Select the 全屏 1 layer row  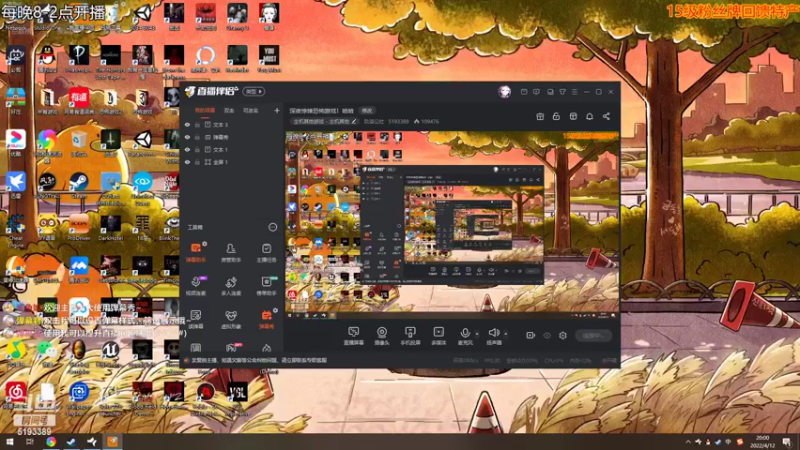(x=232, y=162)
